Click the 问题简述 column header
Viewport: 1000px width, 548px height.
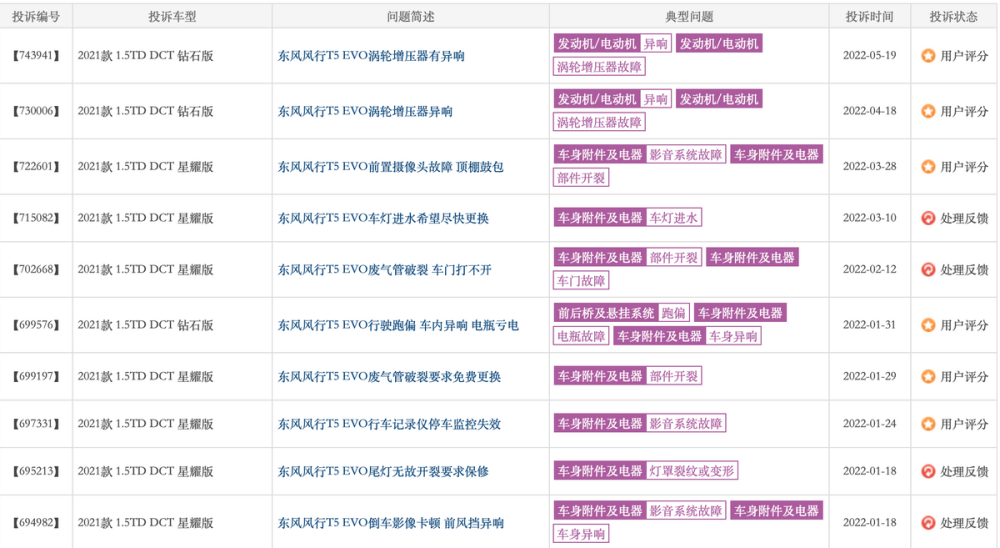pyautogui.click(x=411, y=17)
